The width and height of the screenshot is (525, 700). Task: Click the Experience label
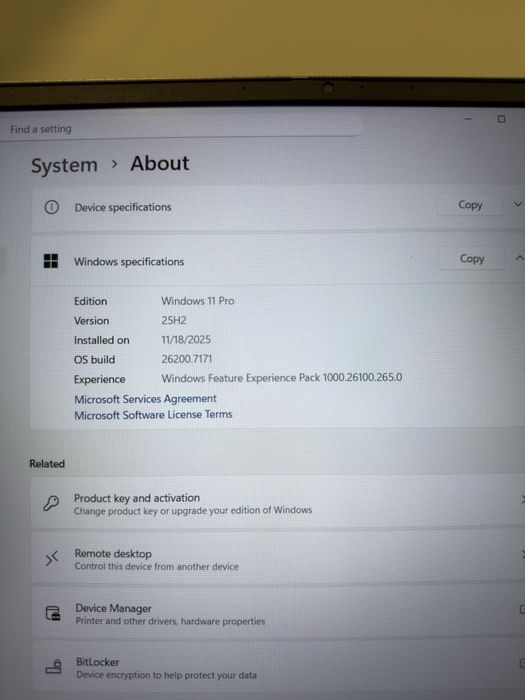[100, 379]
